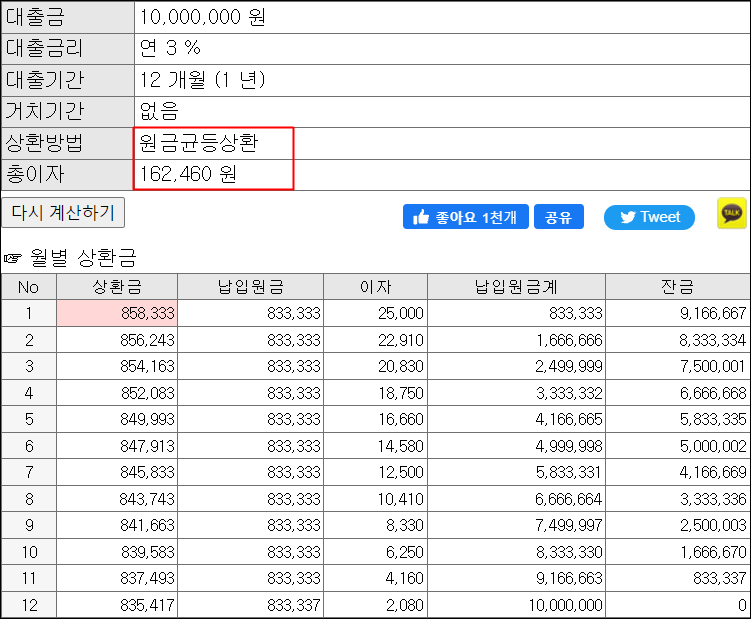The height and width of the screenshot is (619, 751).
Task: Select the 대출금리 value 연 3 %
Action: (170, 48)
